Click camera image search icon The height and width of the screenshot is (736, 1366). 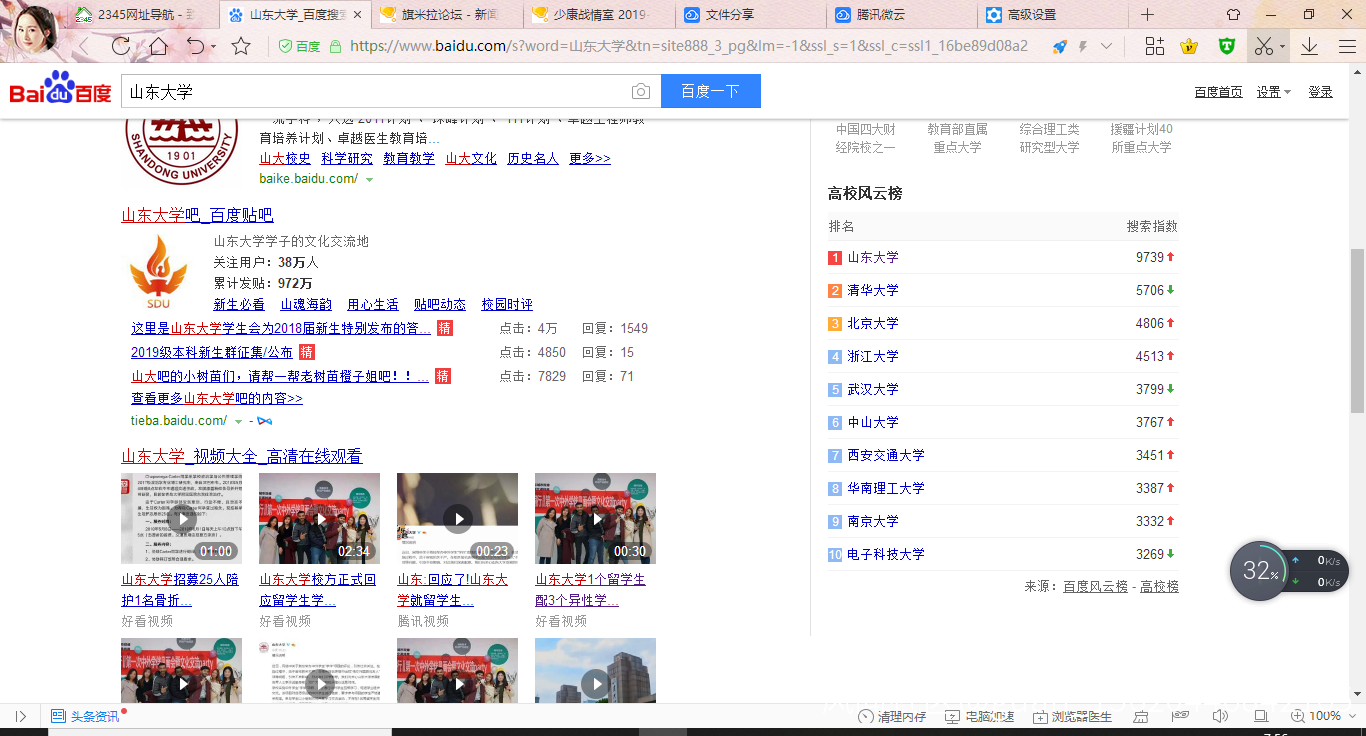click(x=640, y=92)
